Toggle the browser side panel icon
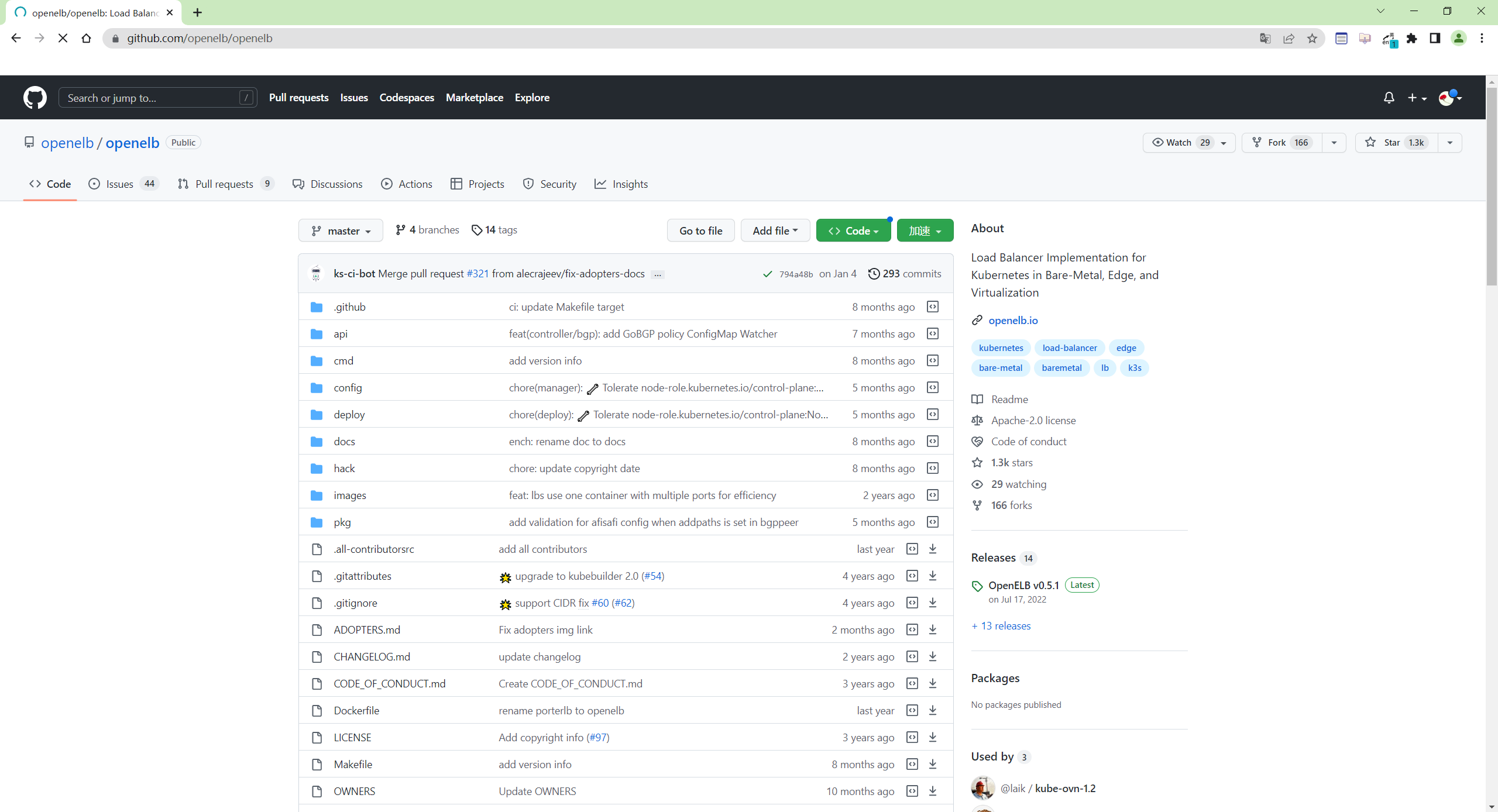The image size is (1498, 812). pyautogui.click(x=1435, y=39)
